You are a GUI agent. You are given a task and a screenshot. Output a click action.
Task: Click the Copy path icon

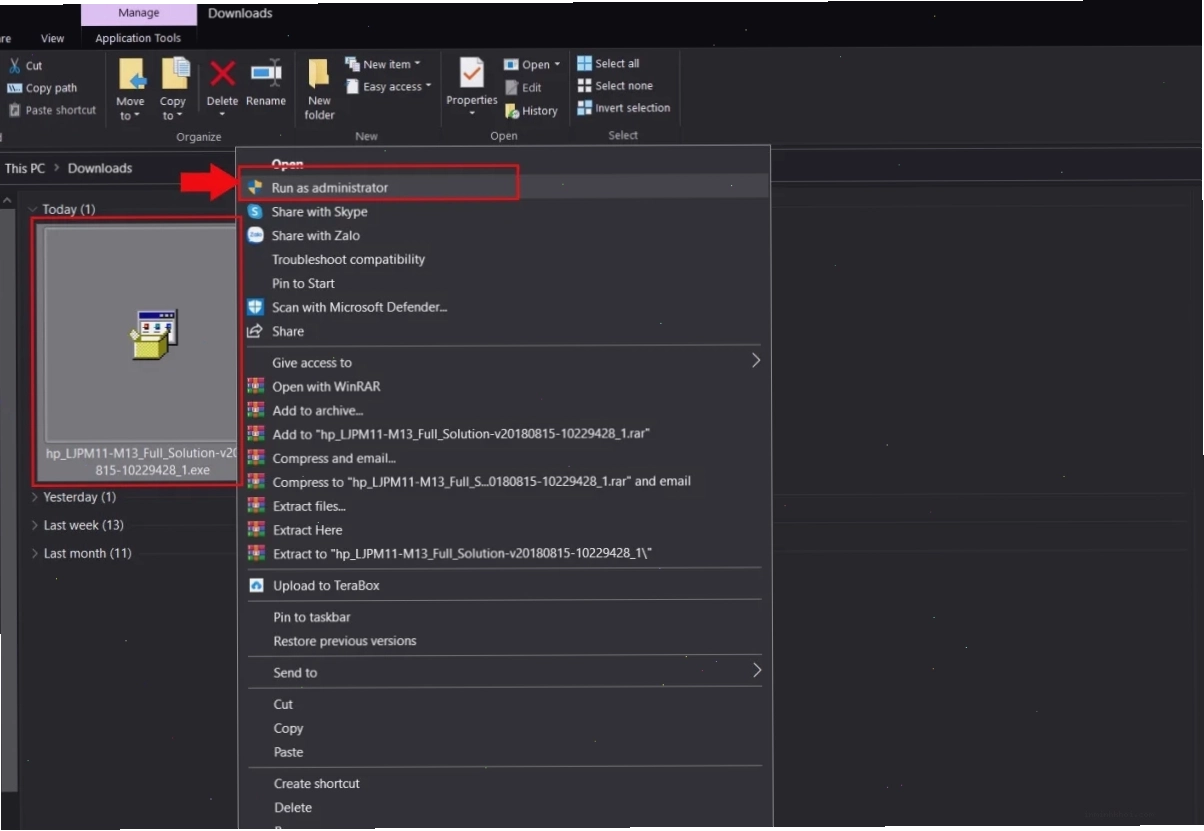pos(15,88)
